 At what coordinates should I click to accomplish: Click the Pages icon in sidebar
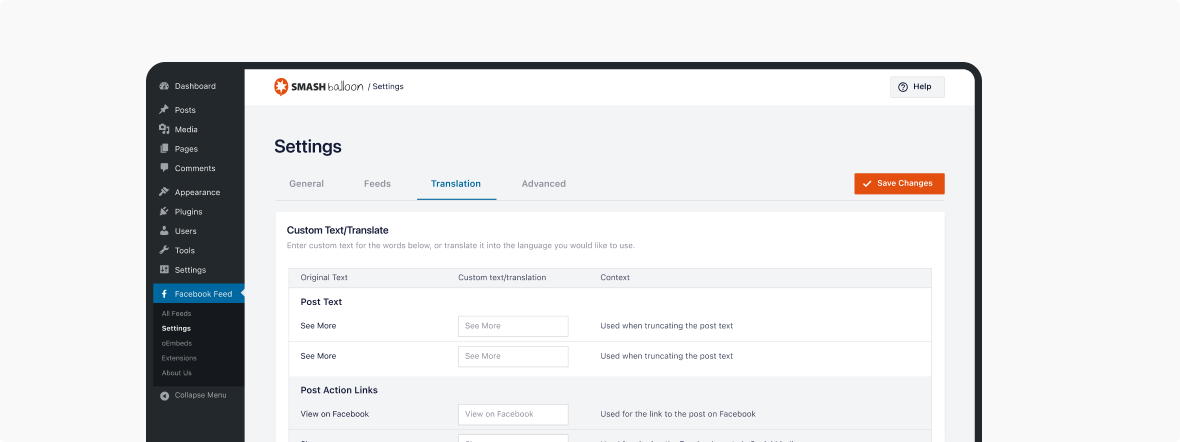click(x=164, y=149)
